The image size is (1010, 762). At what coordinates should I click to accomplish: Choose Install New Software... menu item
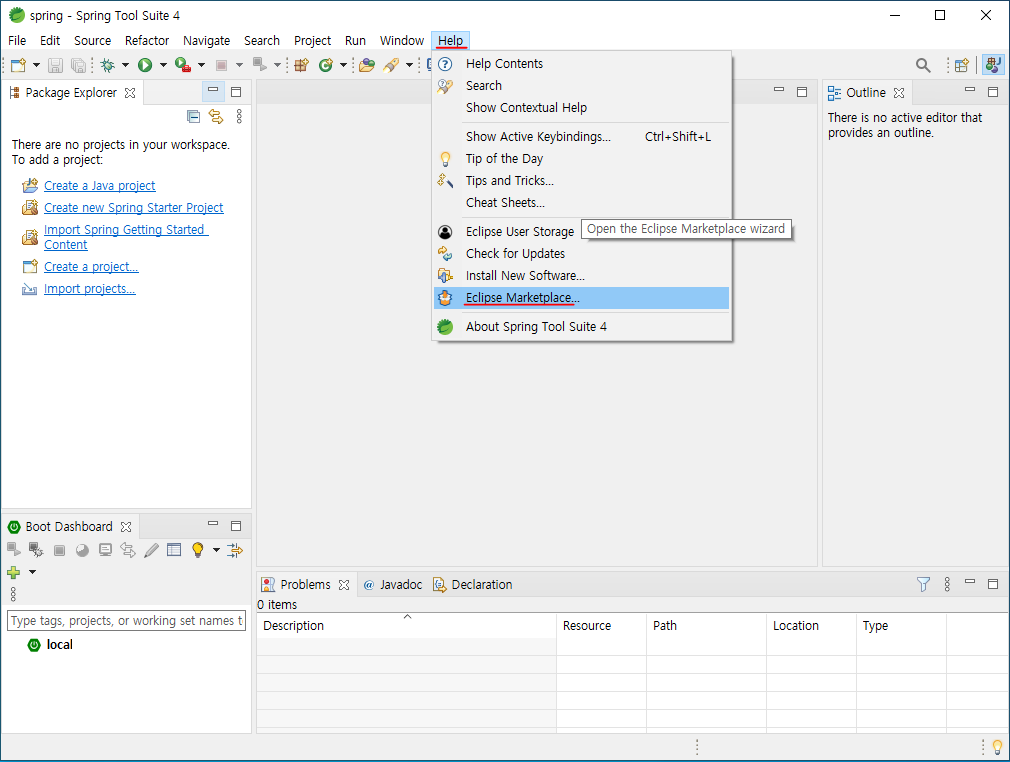582,276
